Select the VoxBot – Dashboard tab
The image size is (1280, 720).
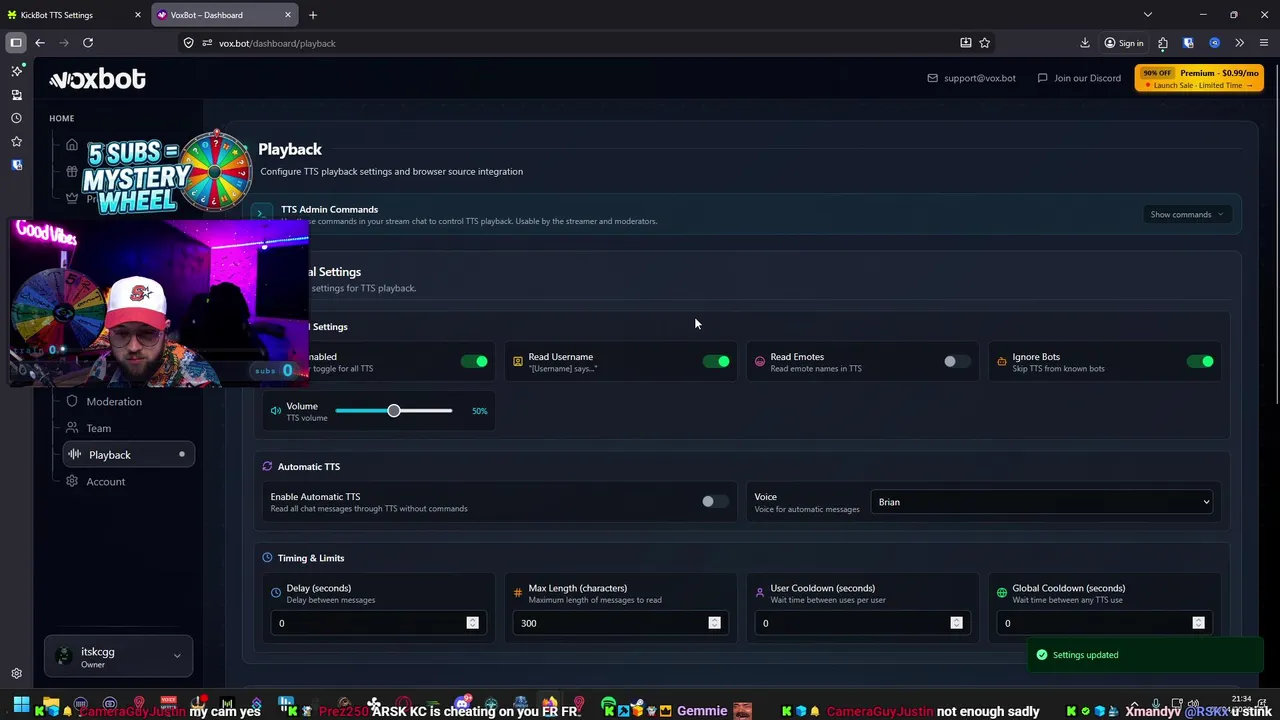(x=225, y=15)
